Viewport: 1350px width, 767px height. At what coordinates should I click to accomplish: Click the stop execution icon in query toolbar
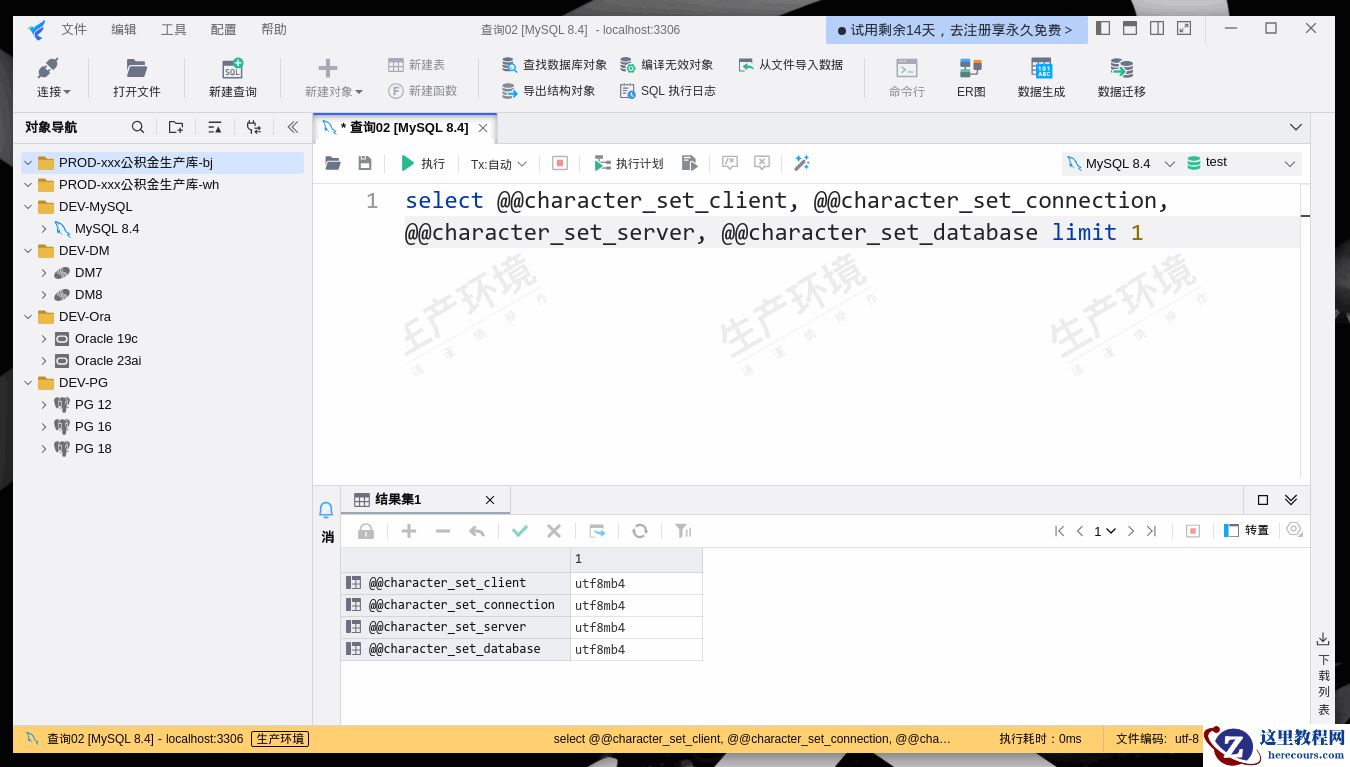(x=560, y=163)
